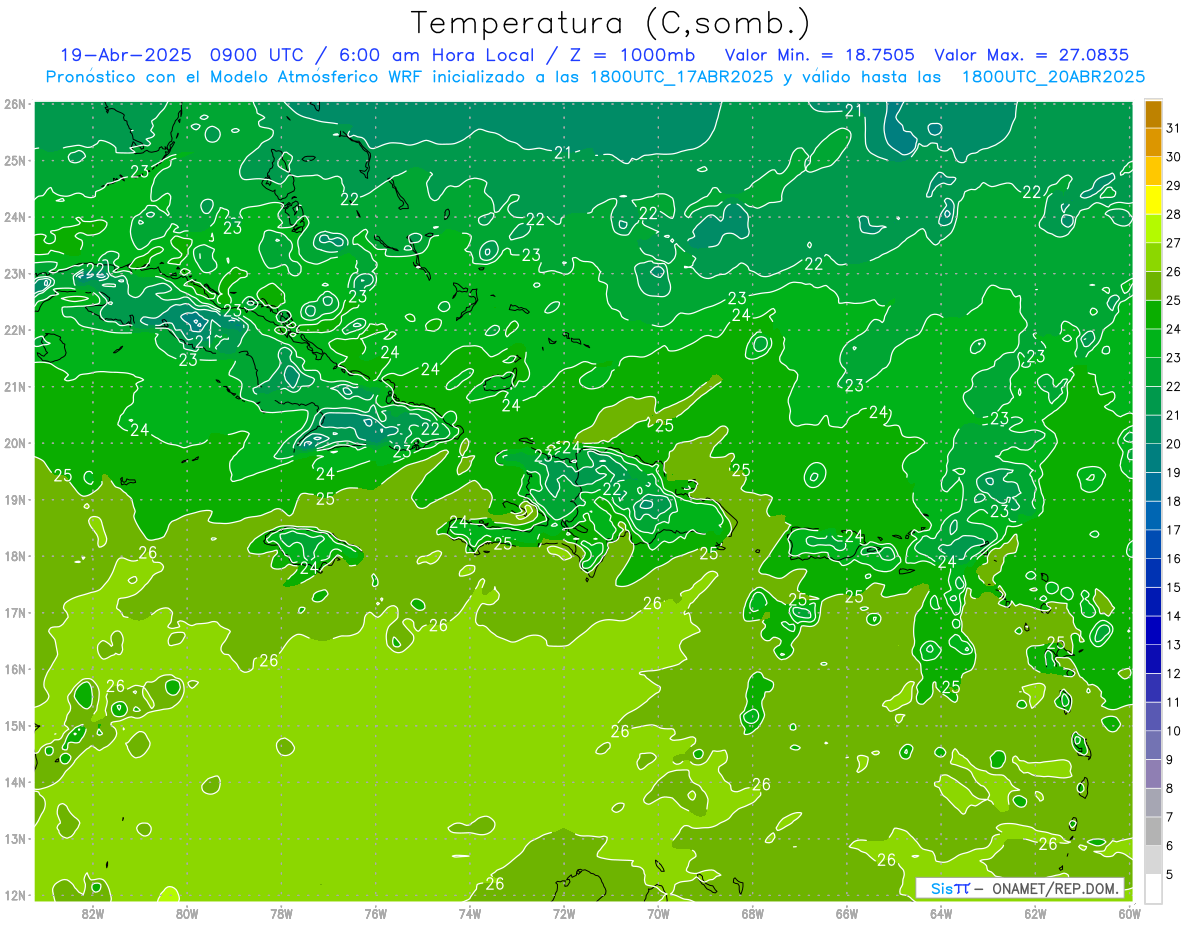Click the colorbar label "5"

pyautogui.click(x=1170, y=875)
